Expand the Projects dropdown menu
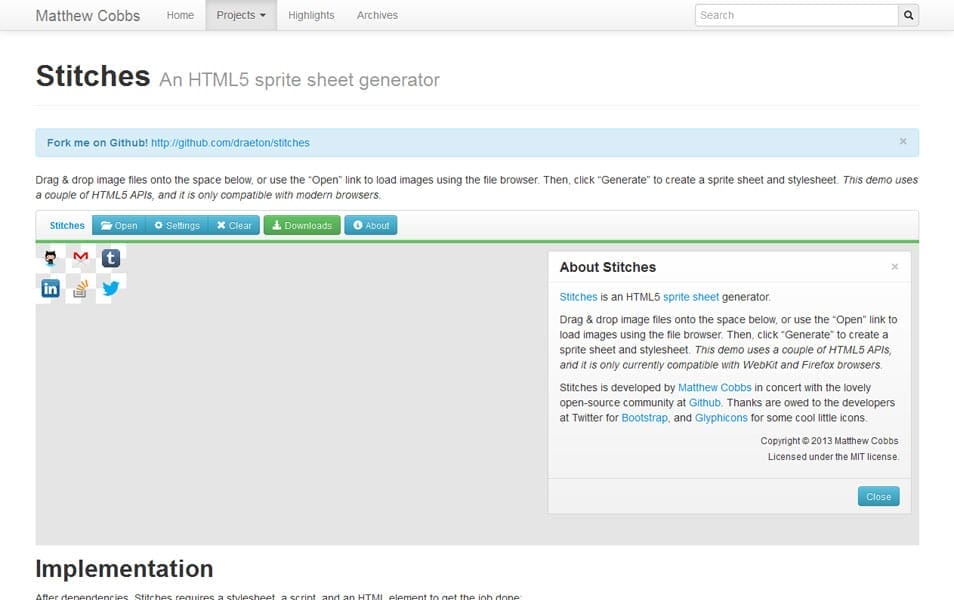 coord(240,15)
